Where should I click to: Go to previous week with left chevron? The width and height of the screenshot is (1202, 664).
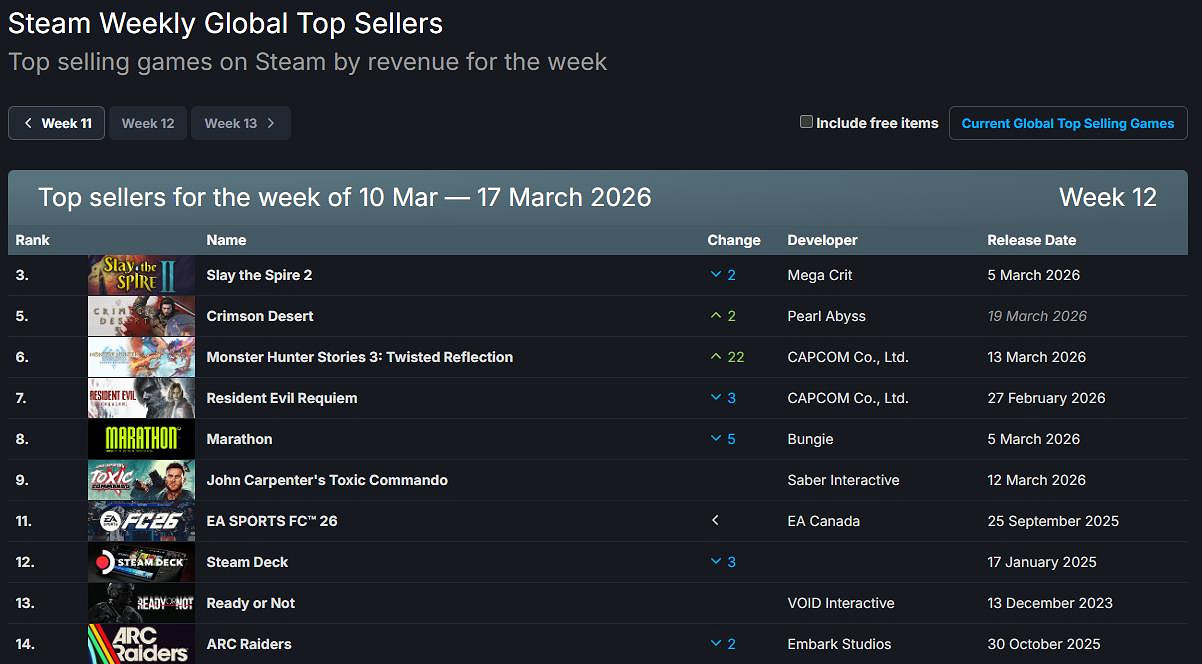coord(28,123)
